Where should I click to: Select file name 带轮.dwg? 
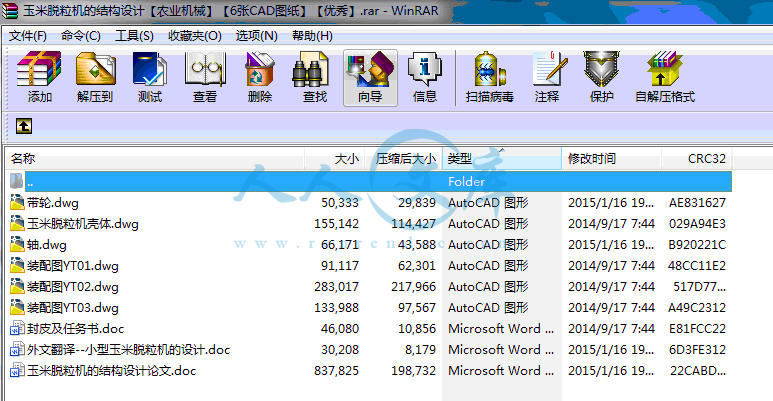click(53, 203)
